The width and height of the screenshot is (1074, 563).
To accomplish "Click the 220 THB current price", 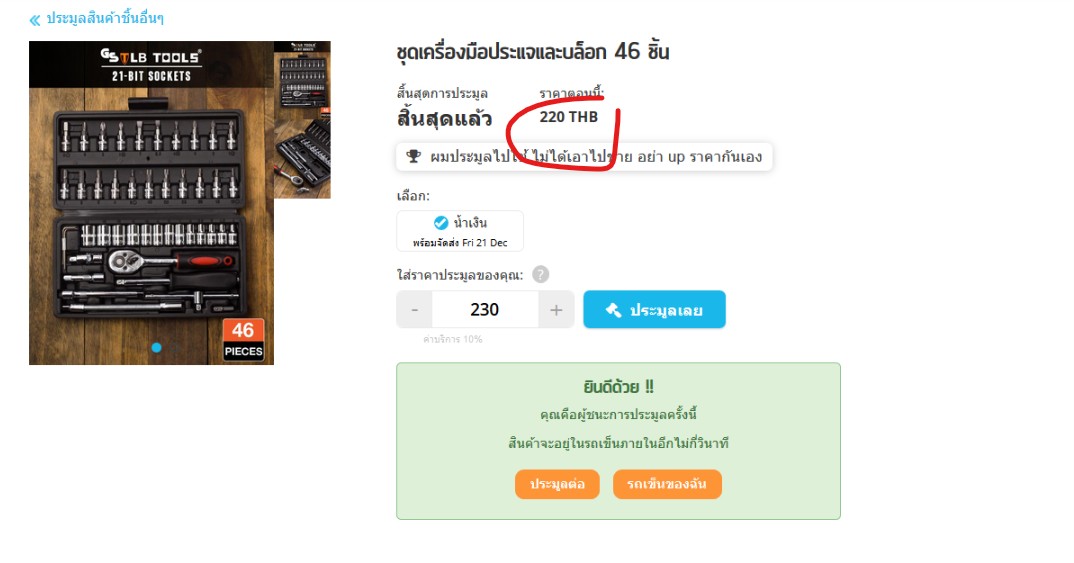I will [569, 117].
